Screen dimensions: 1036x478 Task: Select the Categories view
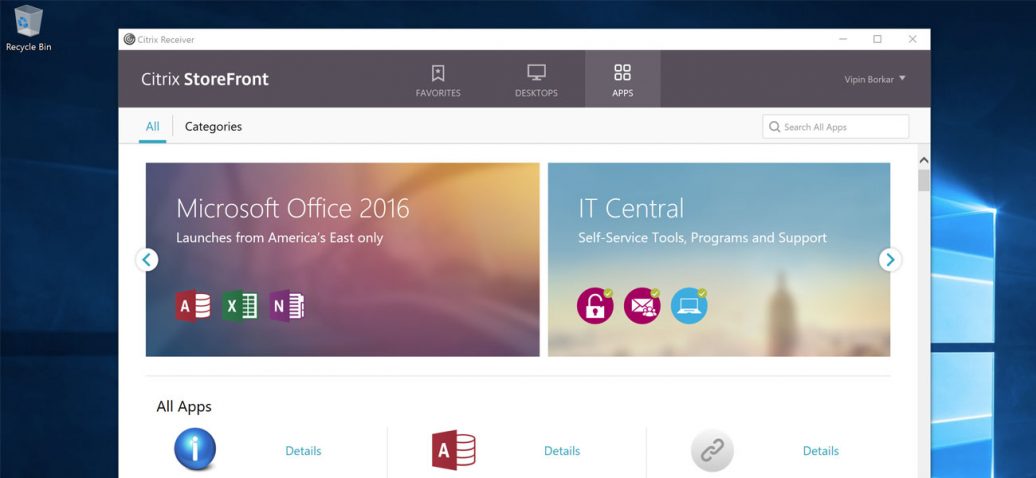click(213, 127)
